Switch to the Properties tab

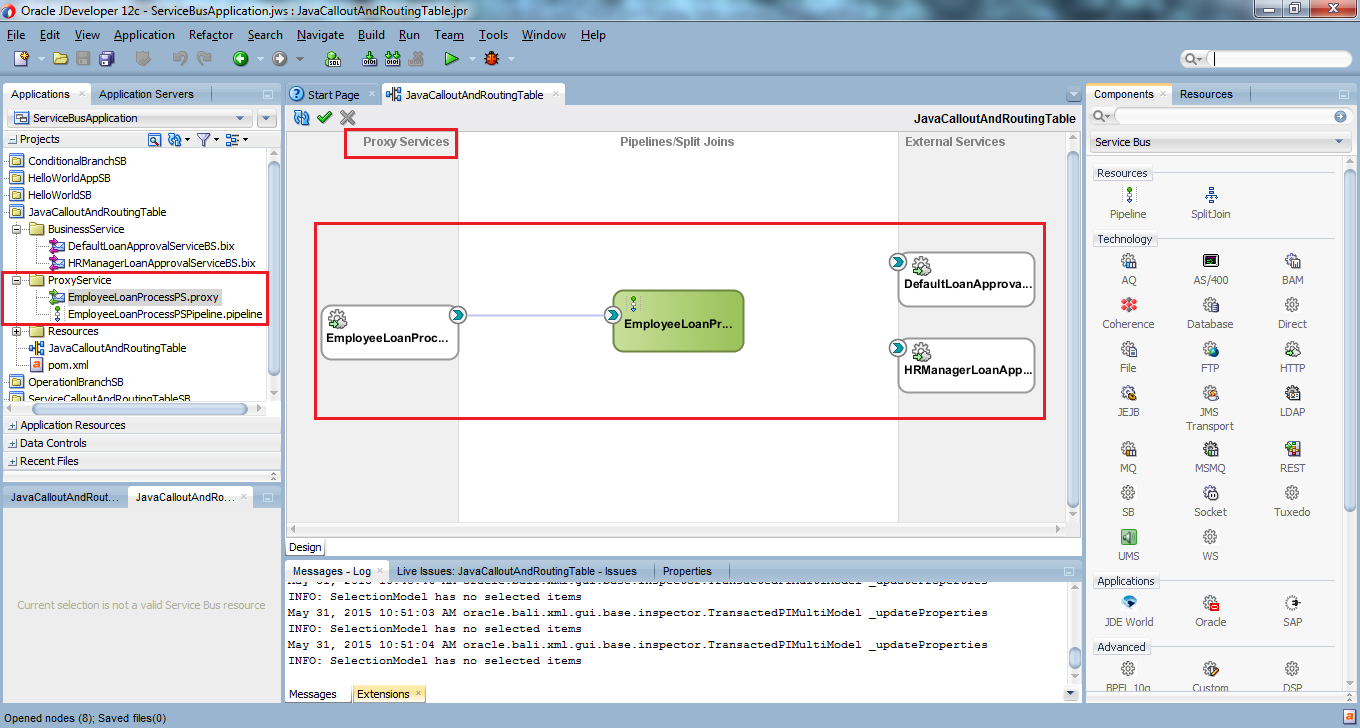coord(687,571)
